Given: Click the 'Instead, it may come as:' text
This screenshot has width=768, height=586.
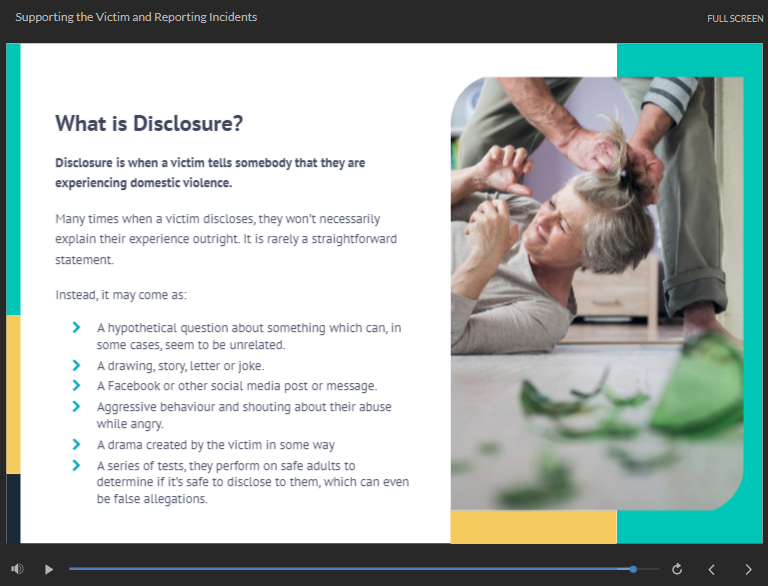Looking at the screenshot, I should pyautogui.click(x=121, y=295).
